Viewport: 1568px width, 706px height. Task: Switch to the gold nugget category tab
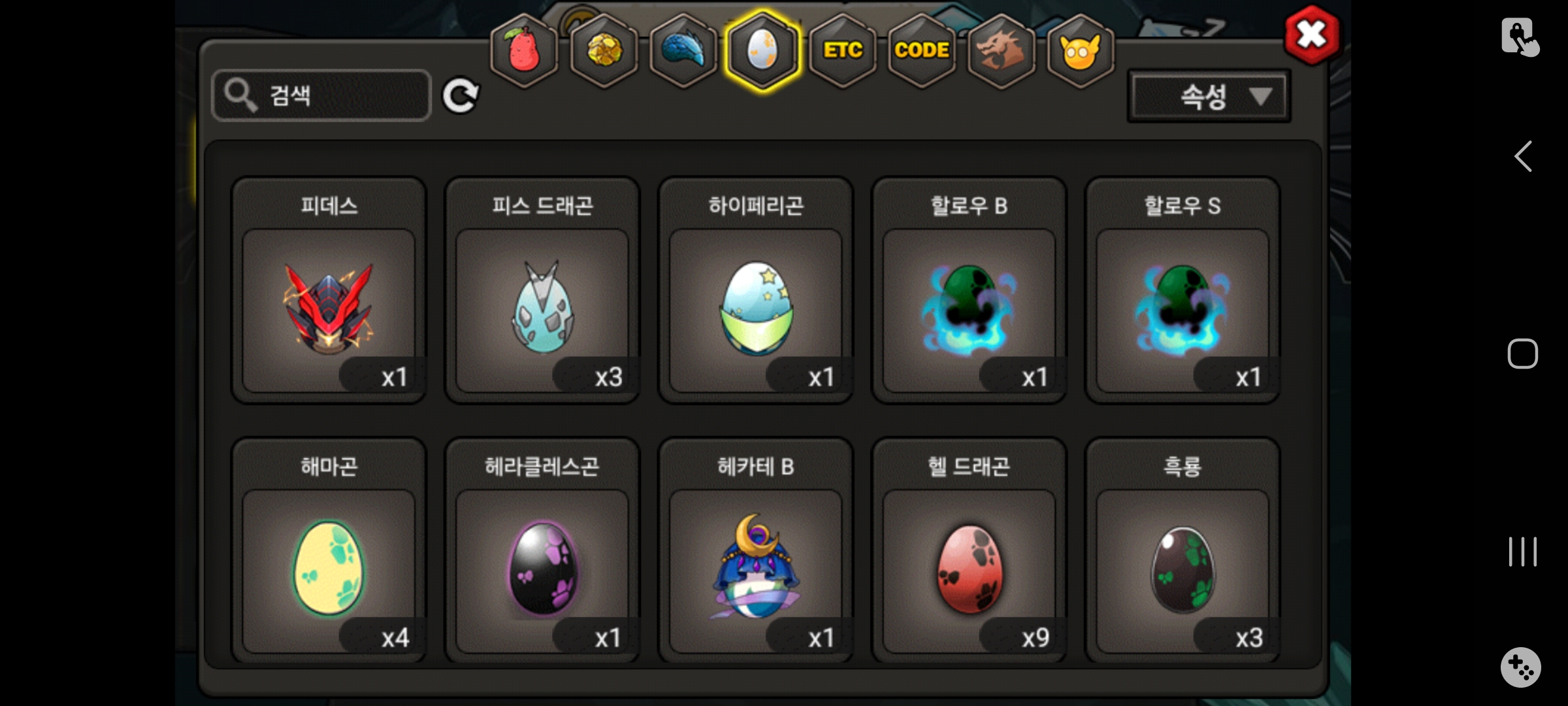604,50
